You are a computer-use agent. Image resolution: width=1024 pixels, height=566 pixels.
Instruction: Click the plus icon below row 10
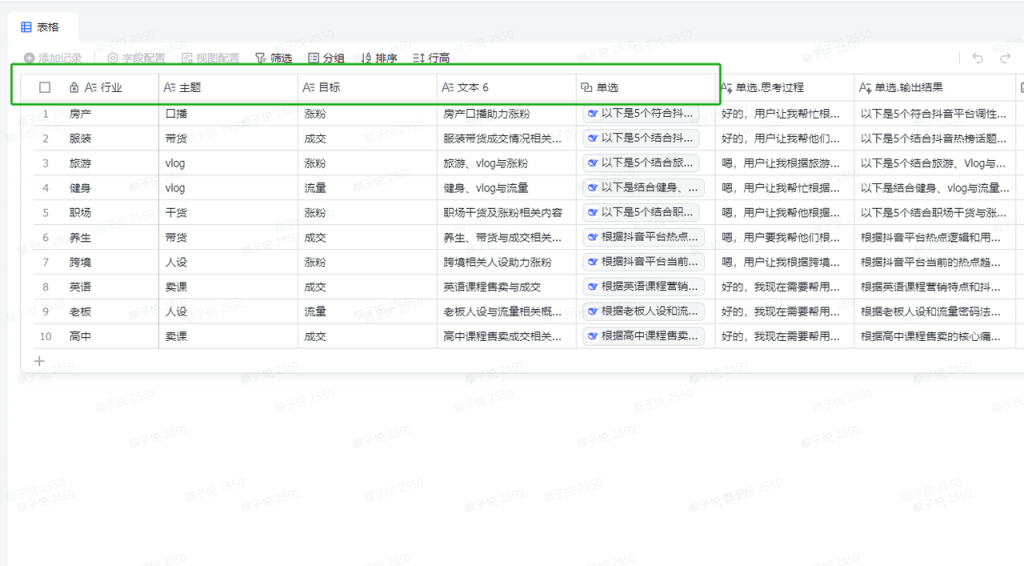40,361
